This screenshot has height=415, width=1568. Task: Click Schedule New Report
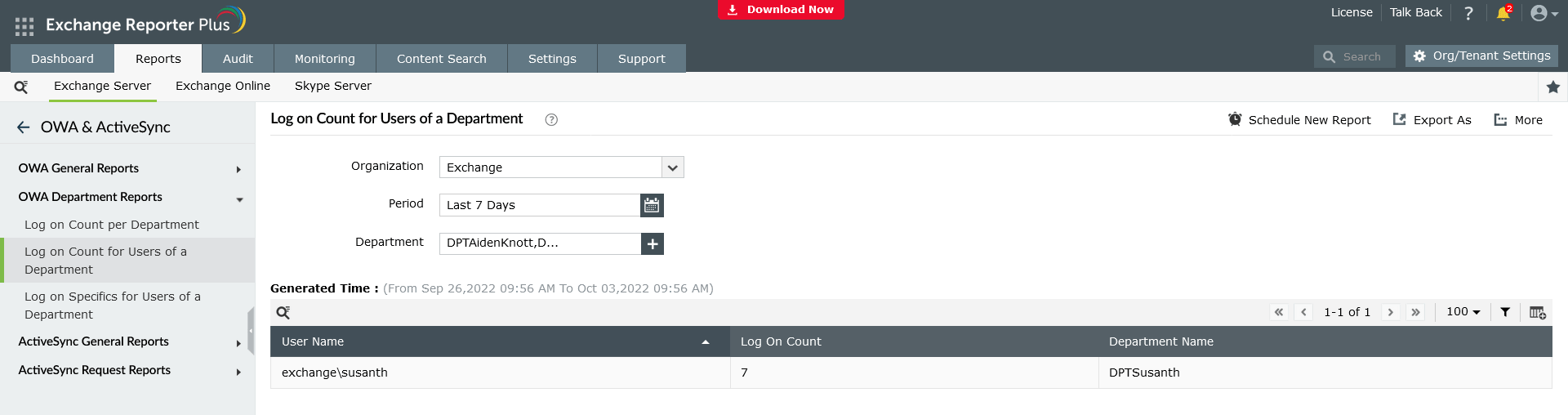(x=1299, y=120)
